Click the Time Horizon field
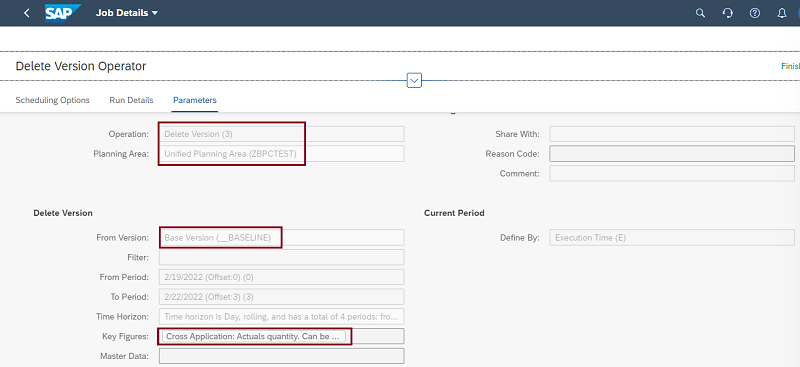Screen dimensions: 800x367 (x=282, y=316)
